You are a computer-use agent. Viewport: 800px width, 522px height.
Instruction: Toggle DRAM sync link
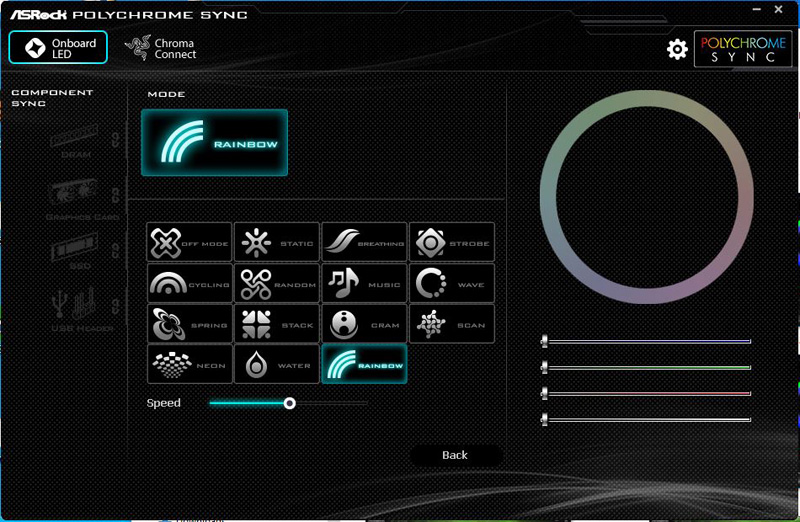tap(116, 140)
